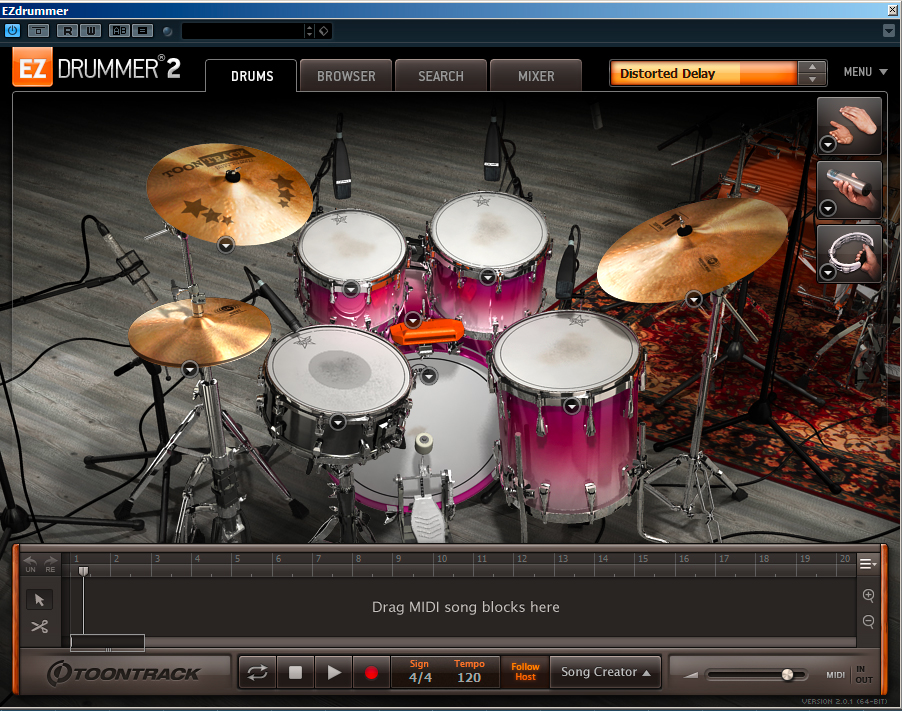Toggle the A/B comparison button

pos(119,30)
